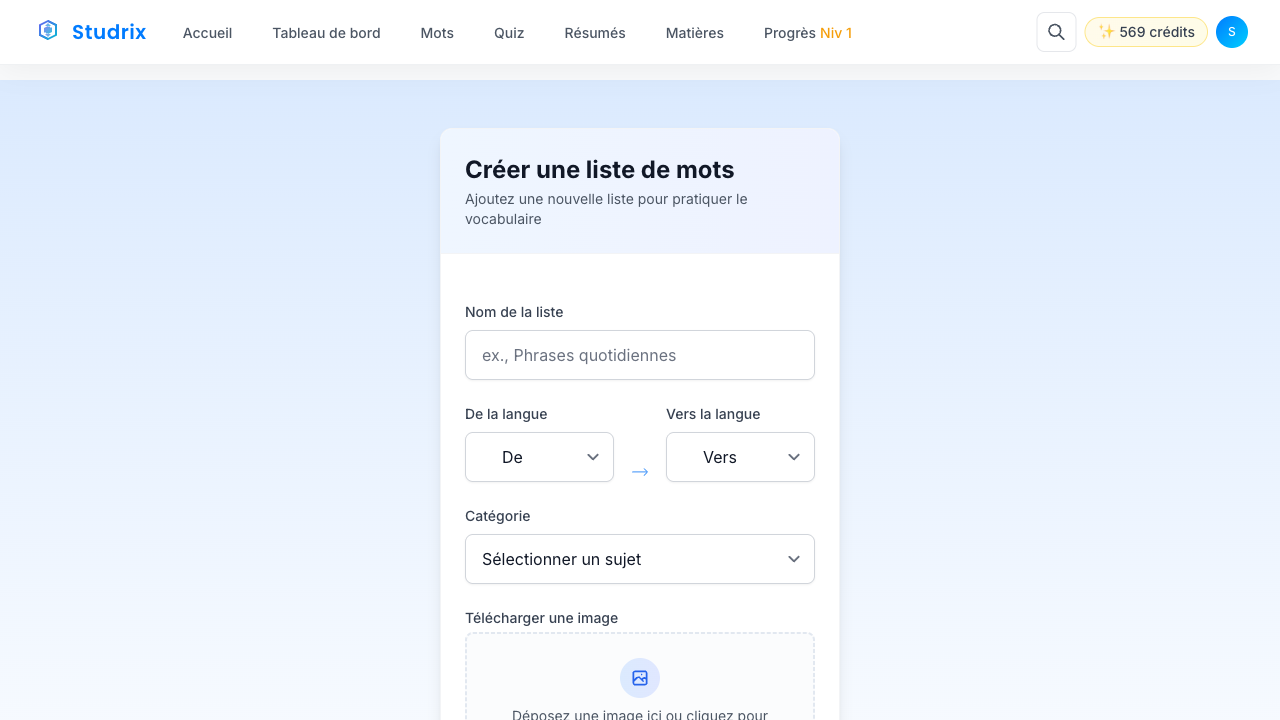
Task: Click the Studrix brand name link
Action: tap(109, 32)
